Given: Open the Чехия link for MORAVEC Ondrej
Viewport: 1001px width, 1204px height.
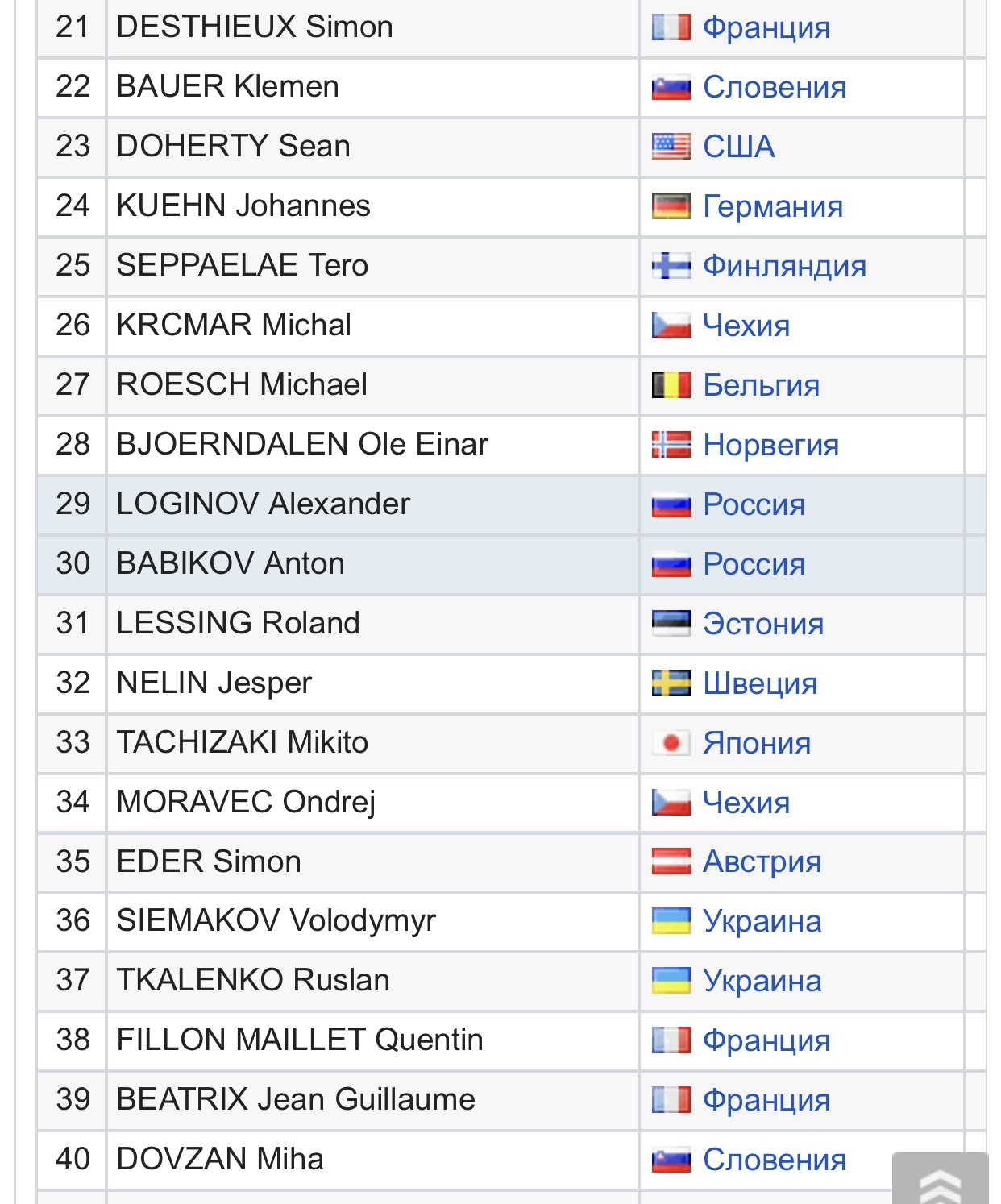Looking at the screenshot, I should [x=746, y=802].
